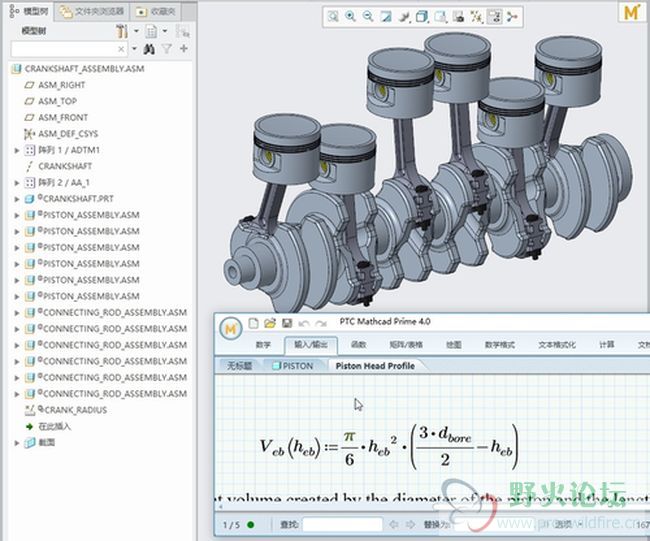
Task: Open dropdown arrow beside tree Settings icon
Action: [x=136, y=31]
